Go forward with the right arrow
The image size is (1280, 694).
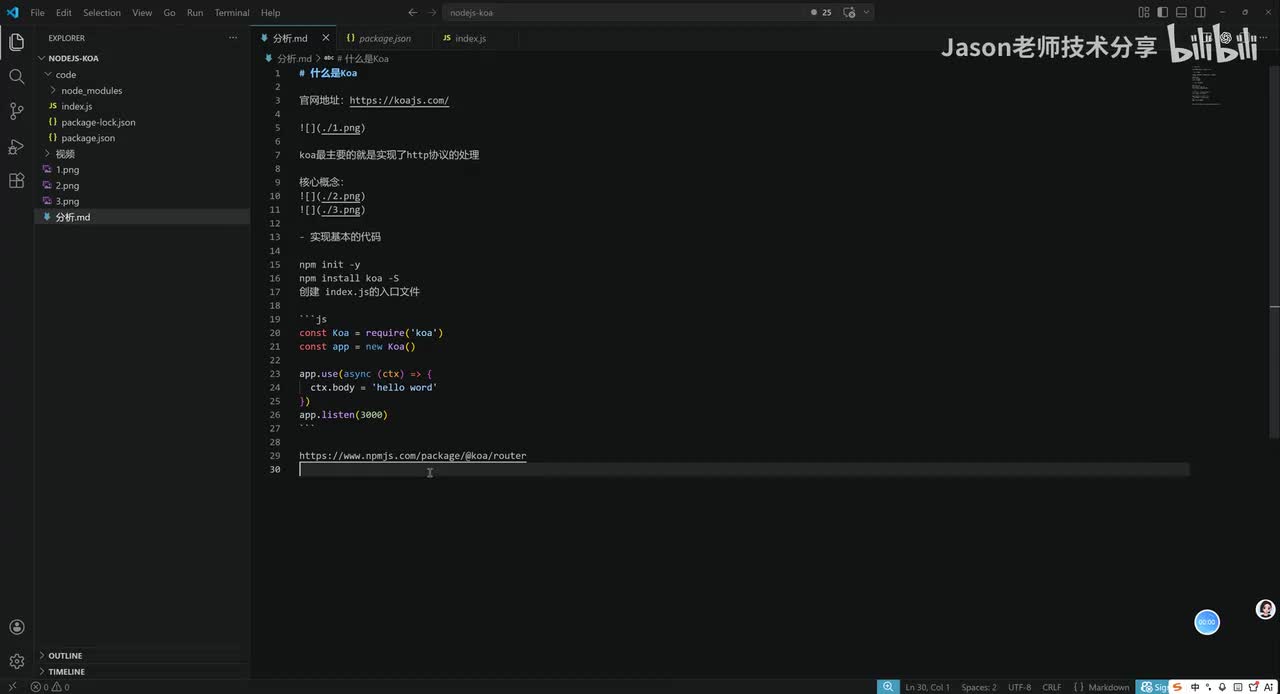tap(432, 13)
